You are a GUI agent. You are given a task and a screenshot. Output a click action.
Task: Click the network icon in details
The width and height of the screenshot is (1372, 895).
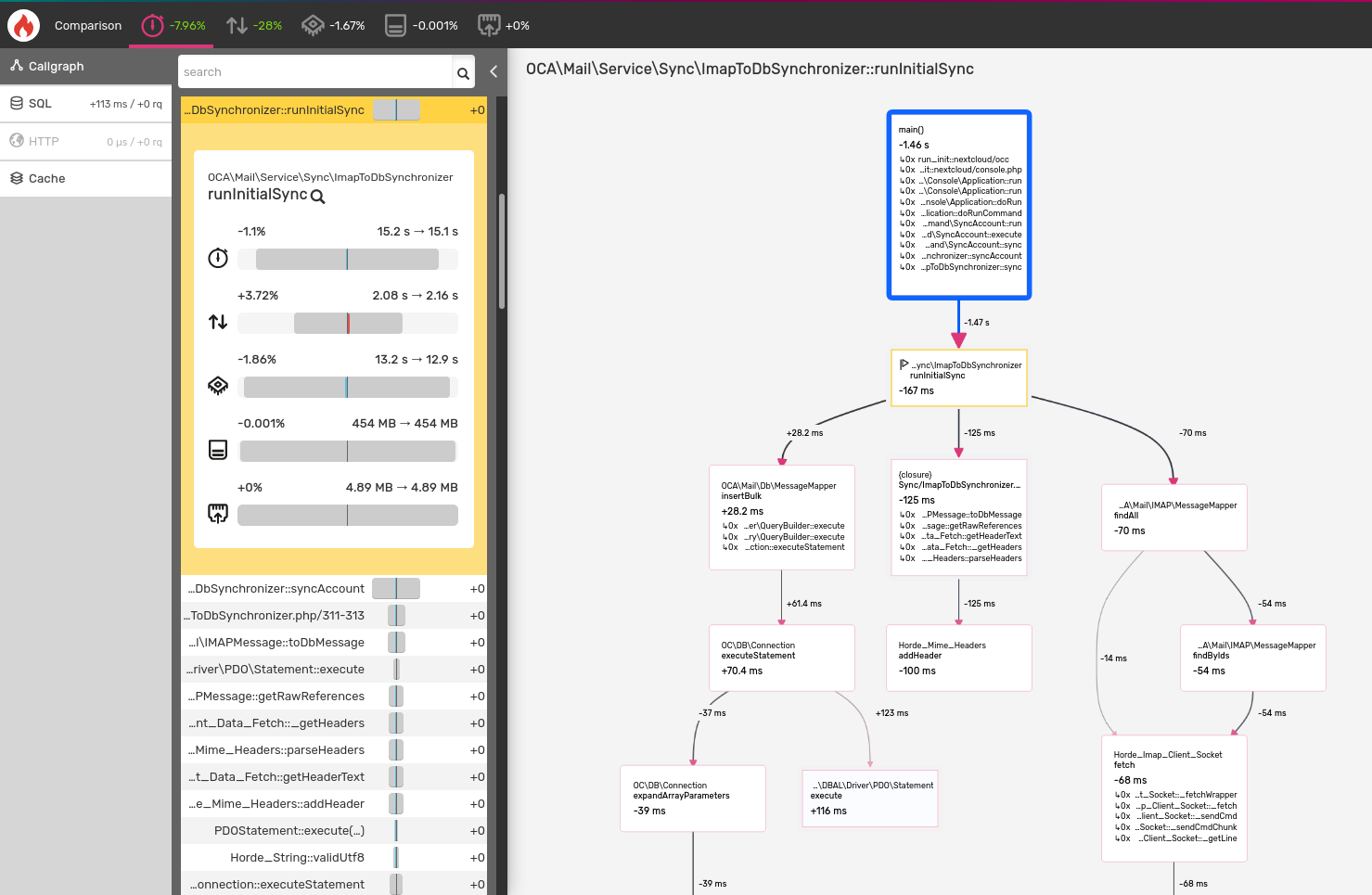[x=218, y=513]
